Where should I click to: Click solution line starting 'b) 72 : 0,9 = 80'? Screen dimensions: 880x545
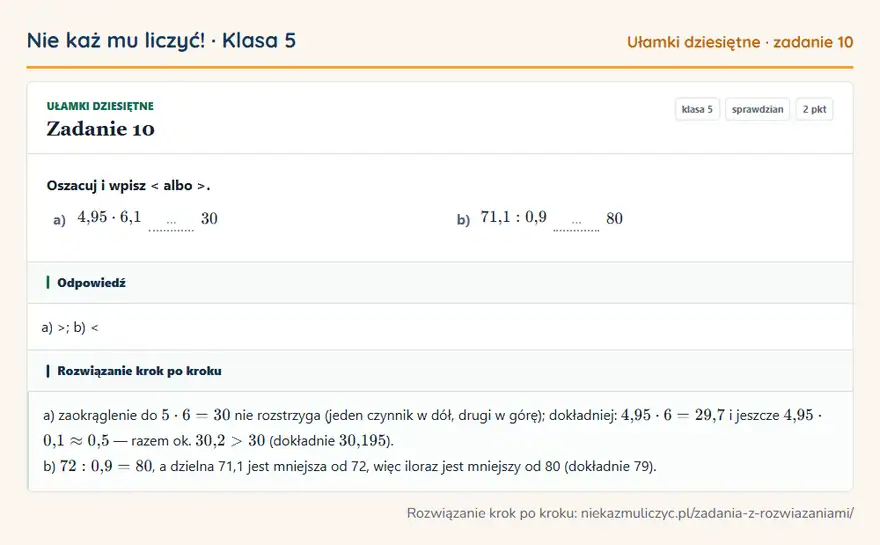click(350, 466)
